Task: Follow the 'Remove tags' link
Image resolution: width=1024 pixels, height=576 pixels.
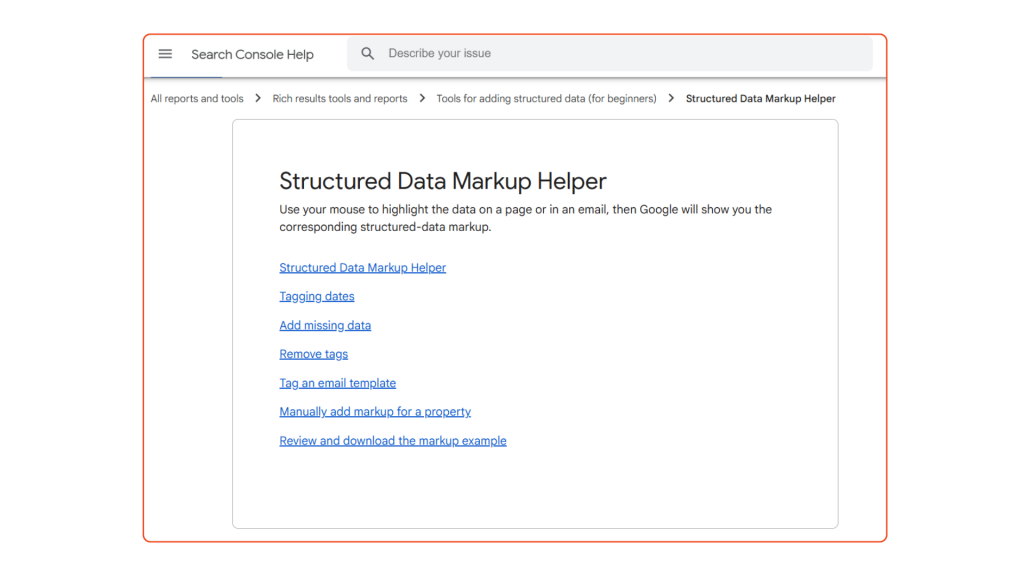Action: [313, 354]
